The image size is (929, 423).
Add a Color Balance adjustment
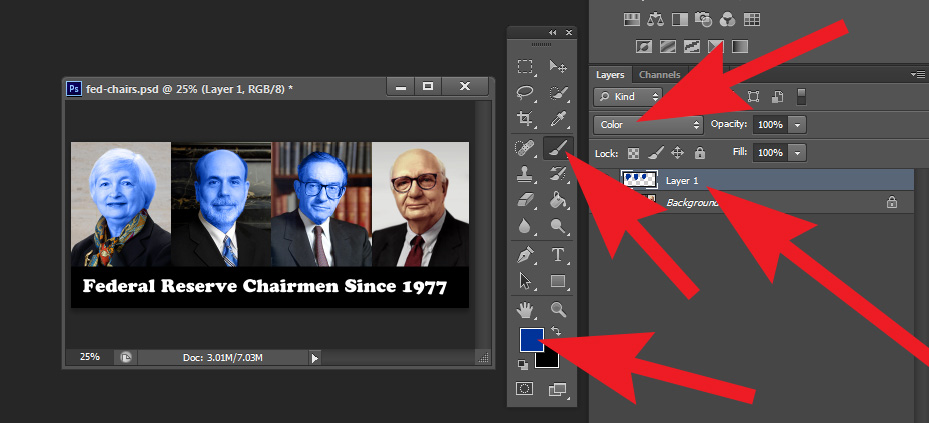(655, 20)
